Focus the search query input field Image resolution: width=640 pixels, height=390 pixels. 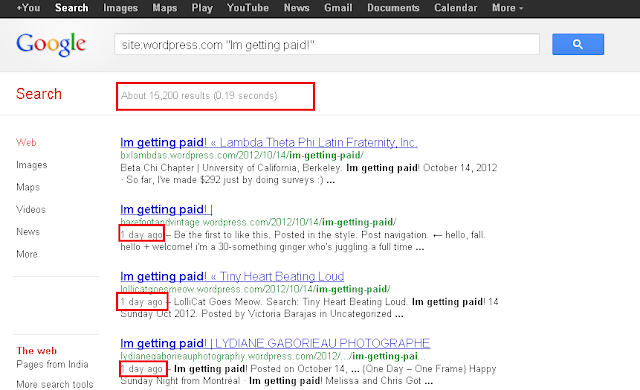[x=327, y=44]
